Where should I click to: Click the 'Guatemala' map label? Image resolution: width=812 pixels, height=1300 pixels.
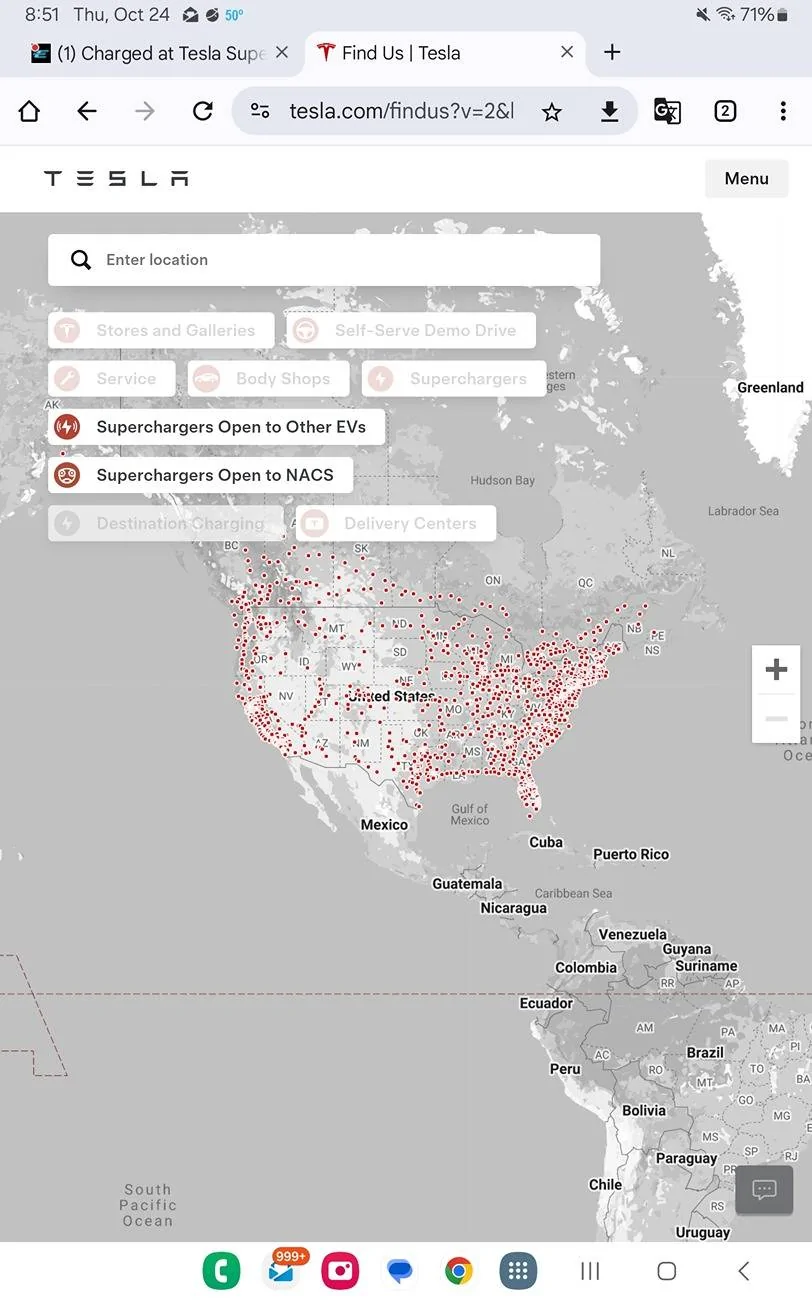(x=467, y=884)
